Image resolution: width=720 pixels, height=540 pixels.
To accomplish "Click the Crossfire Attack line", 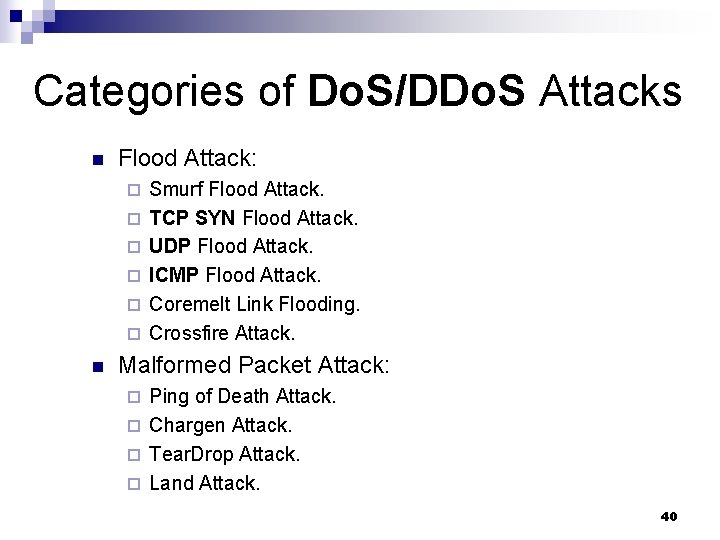I will point(222,333).
